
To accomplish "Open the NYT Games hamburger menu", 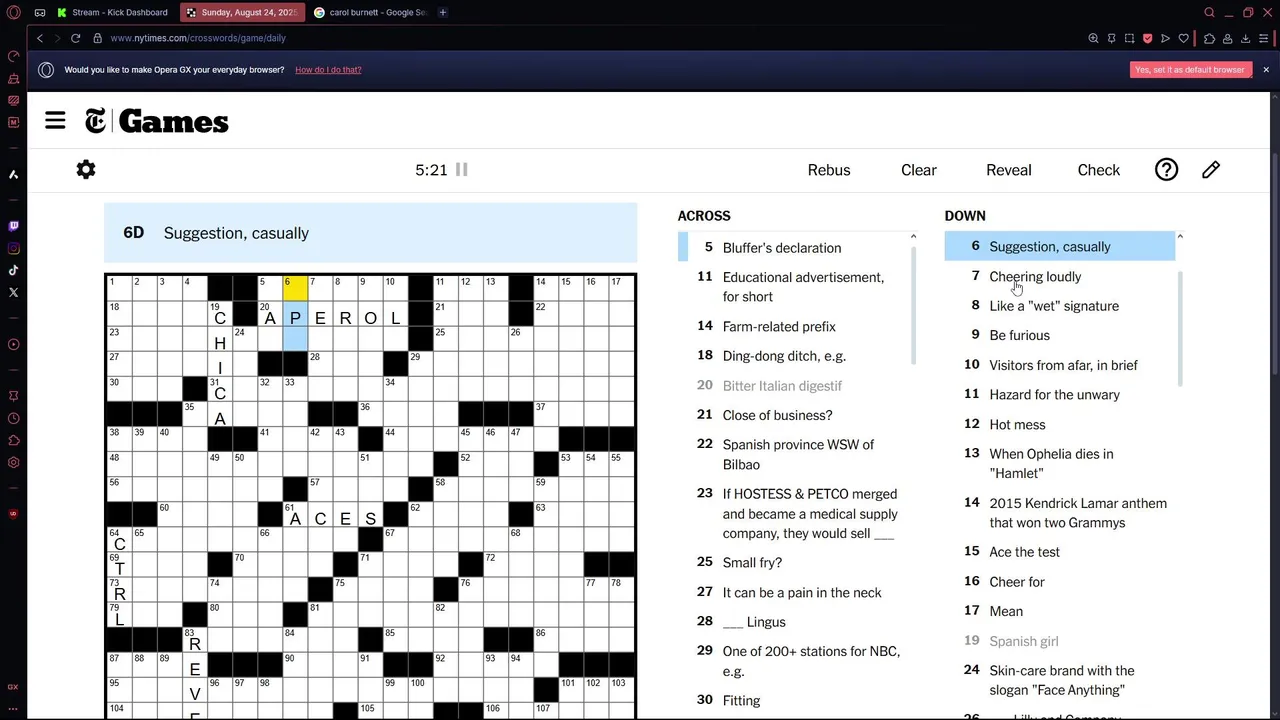I will point(55,121).
